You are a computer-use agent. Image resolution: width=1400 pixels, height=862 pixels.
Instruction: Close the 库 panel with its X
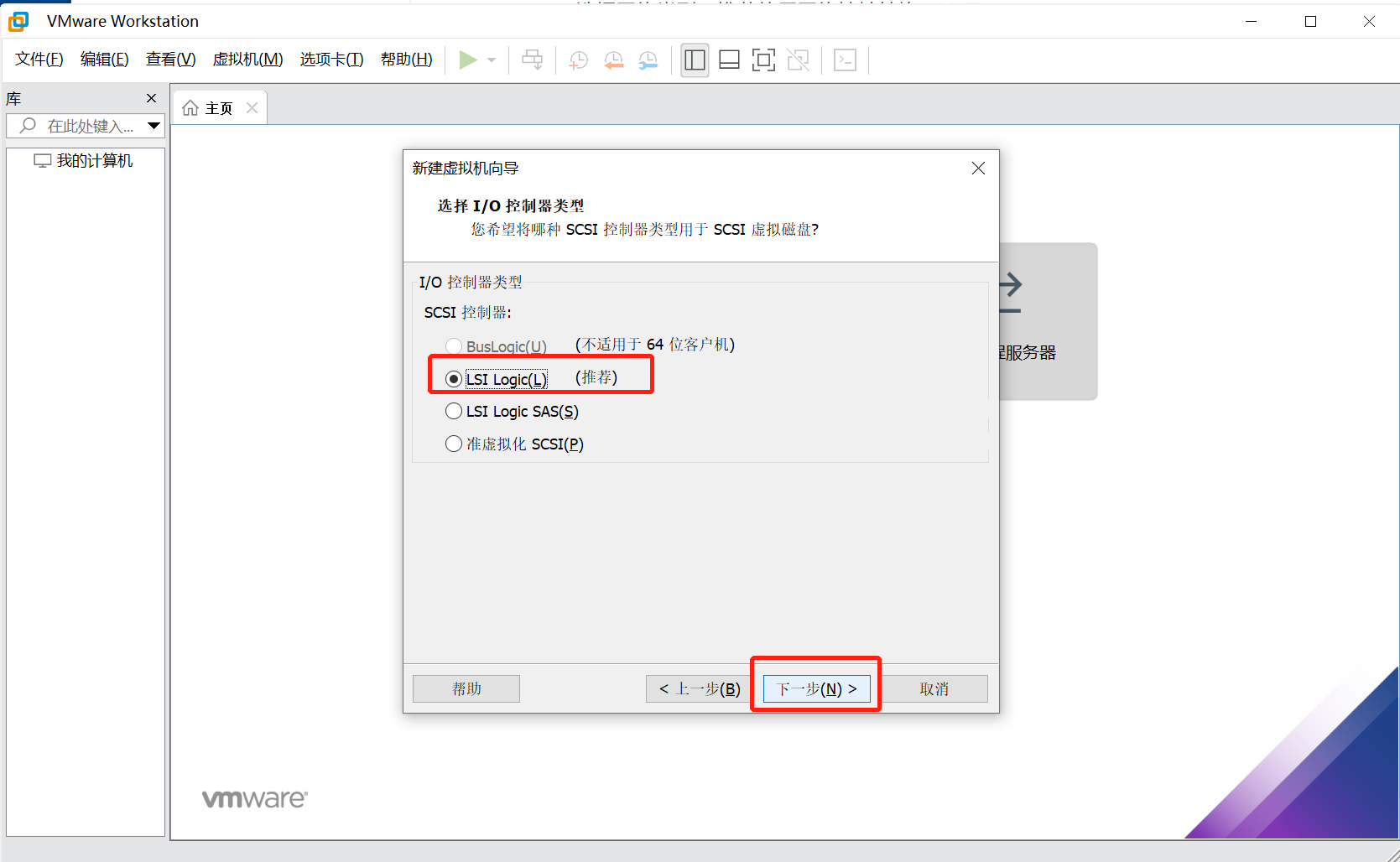pyautogui.click(x=151, y=98)
